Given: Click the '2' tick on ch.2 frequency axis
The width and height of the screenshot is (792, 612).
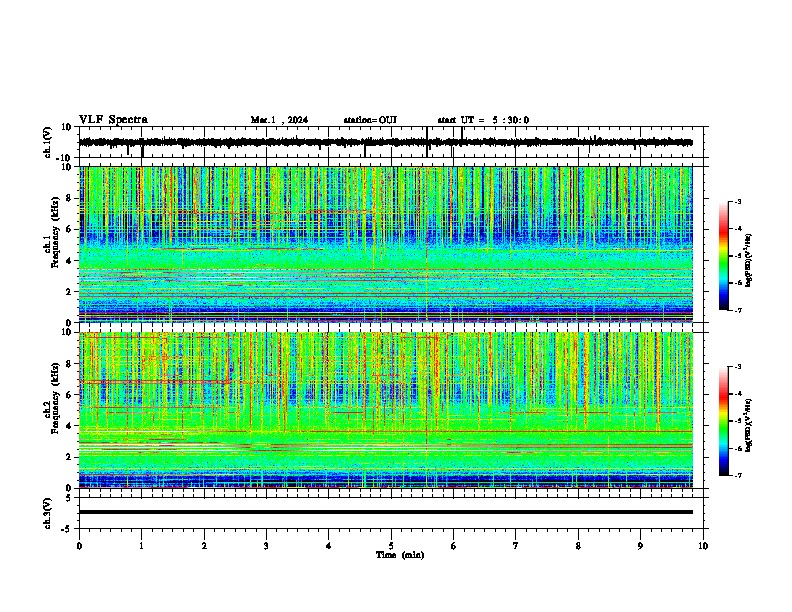Looking at the screenshot, I should click(x=70, y=457).
